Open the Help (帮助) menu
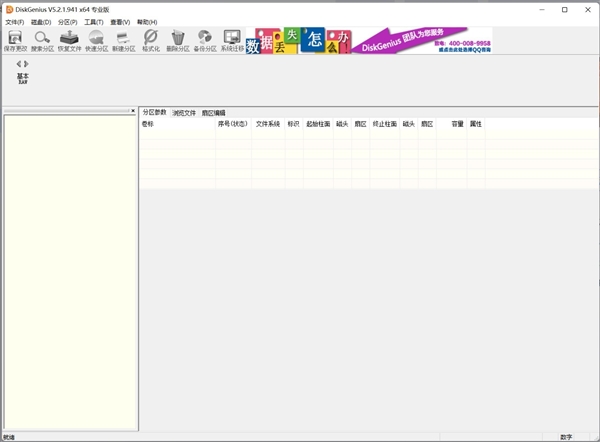The image size is (600, 442). [147, 22]
